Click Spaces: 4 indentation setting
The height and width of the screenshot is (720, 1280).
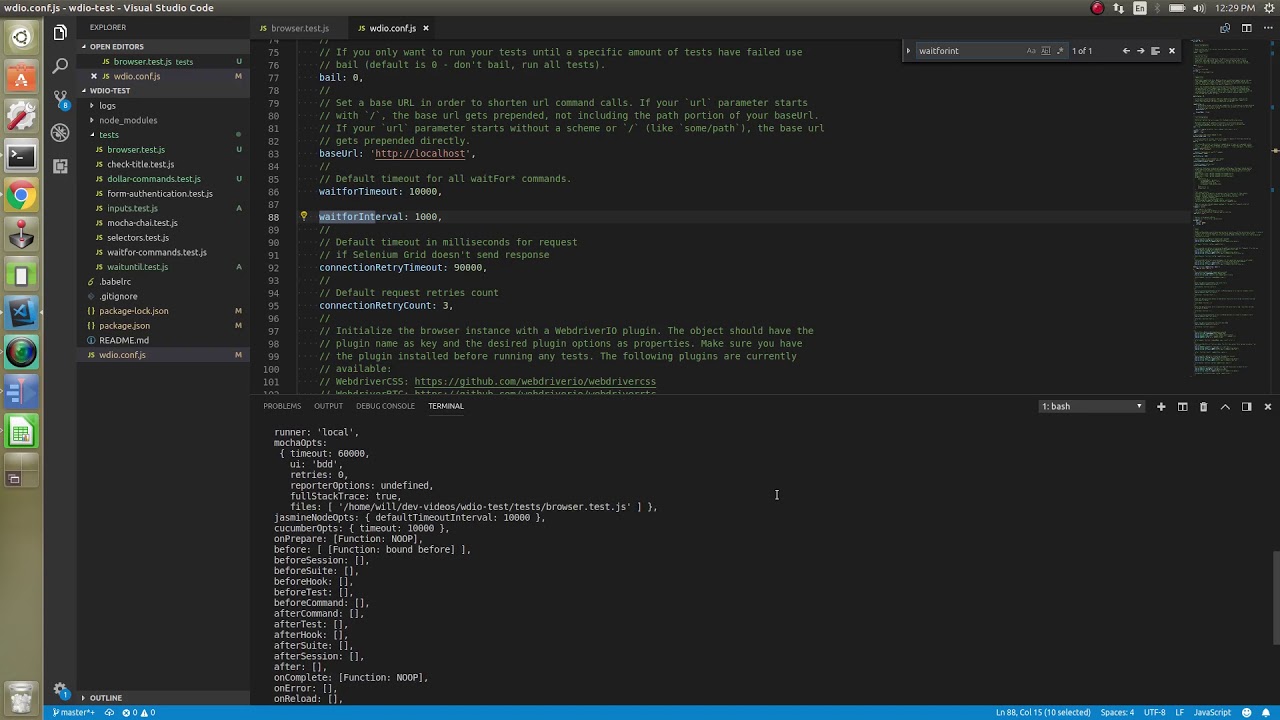[x=1117, y=713]
